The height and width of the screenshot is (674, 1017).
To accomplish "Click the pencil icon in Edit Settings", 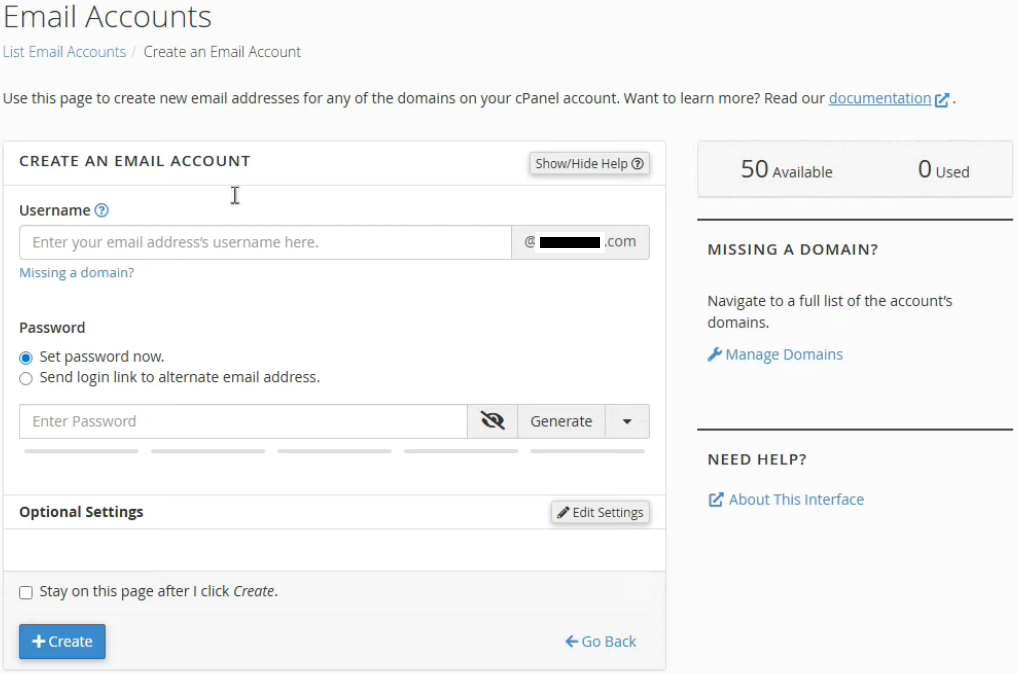I will 563,512.
